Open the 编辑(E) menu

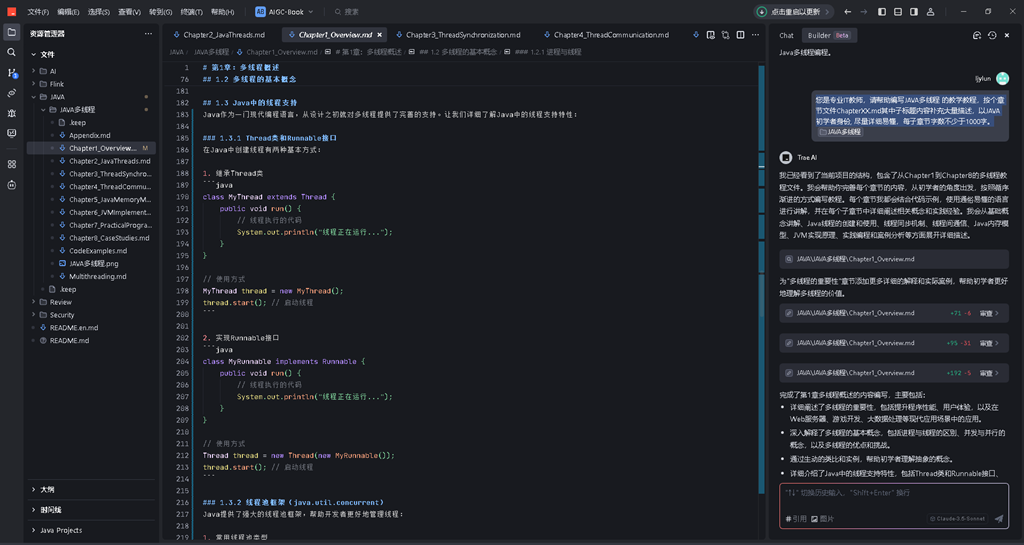tap(68, 12)
